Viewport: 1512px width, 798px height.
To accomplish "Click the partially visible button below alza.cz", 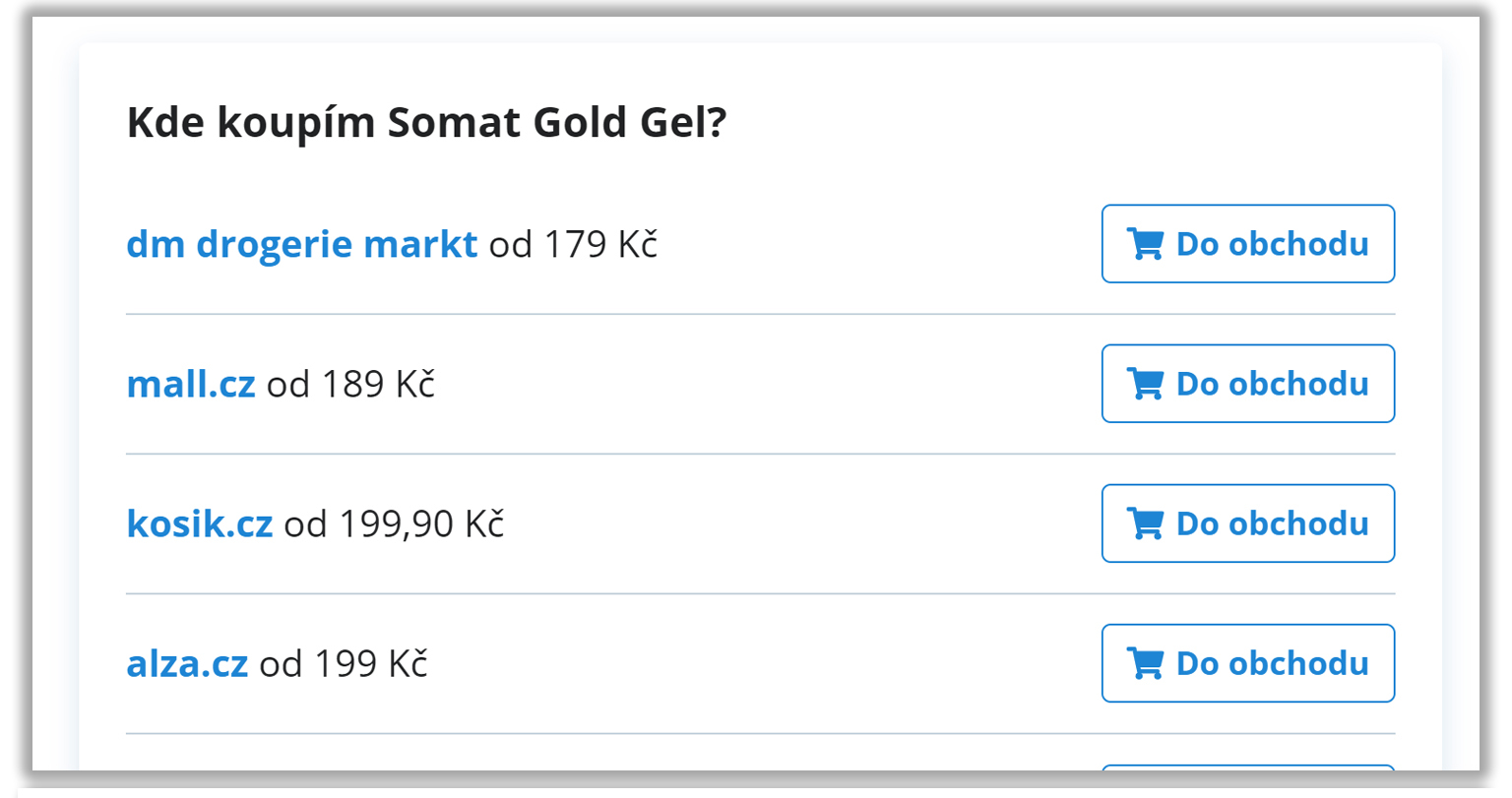I will pyautogui.click(x=1248, y=767).
